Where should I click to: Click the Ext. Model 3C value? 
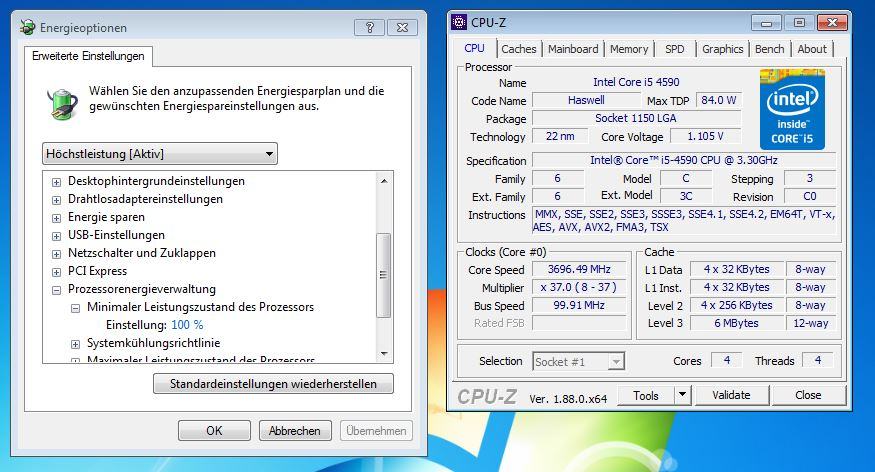pos(686,196)
